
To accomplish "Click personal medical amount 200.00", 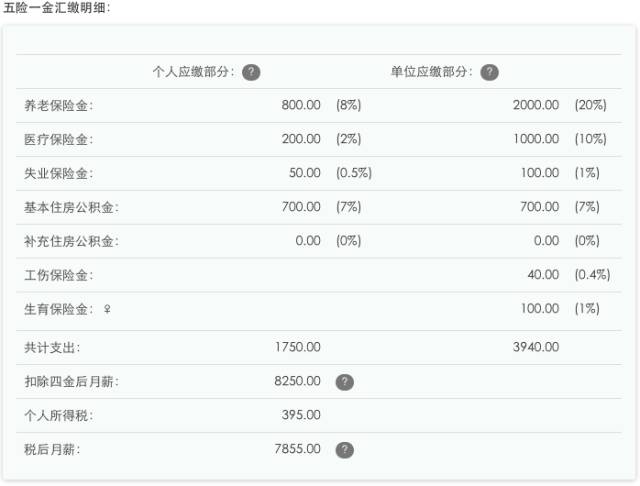I will (x=301, y=139).
